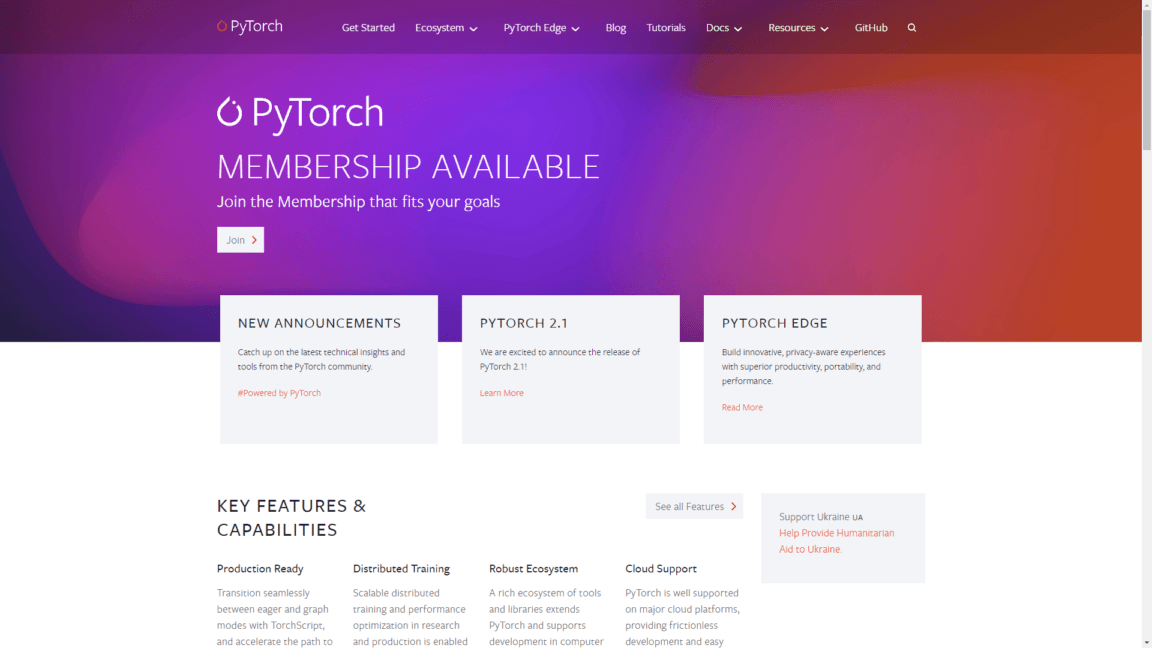
Task: Expand the Resources dropdown menu
Action: [x=798, y=28]
